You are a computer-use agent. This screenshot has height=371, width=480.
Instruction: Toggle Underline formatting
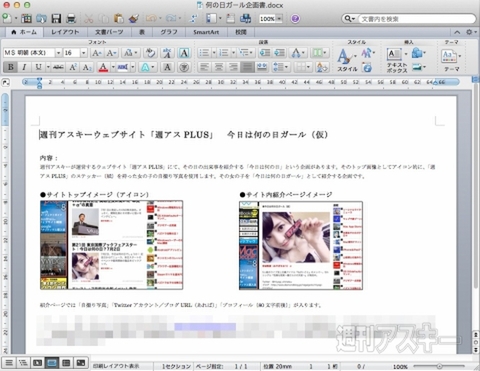pyautogui.click(x=38, y=67)
